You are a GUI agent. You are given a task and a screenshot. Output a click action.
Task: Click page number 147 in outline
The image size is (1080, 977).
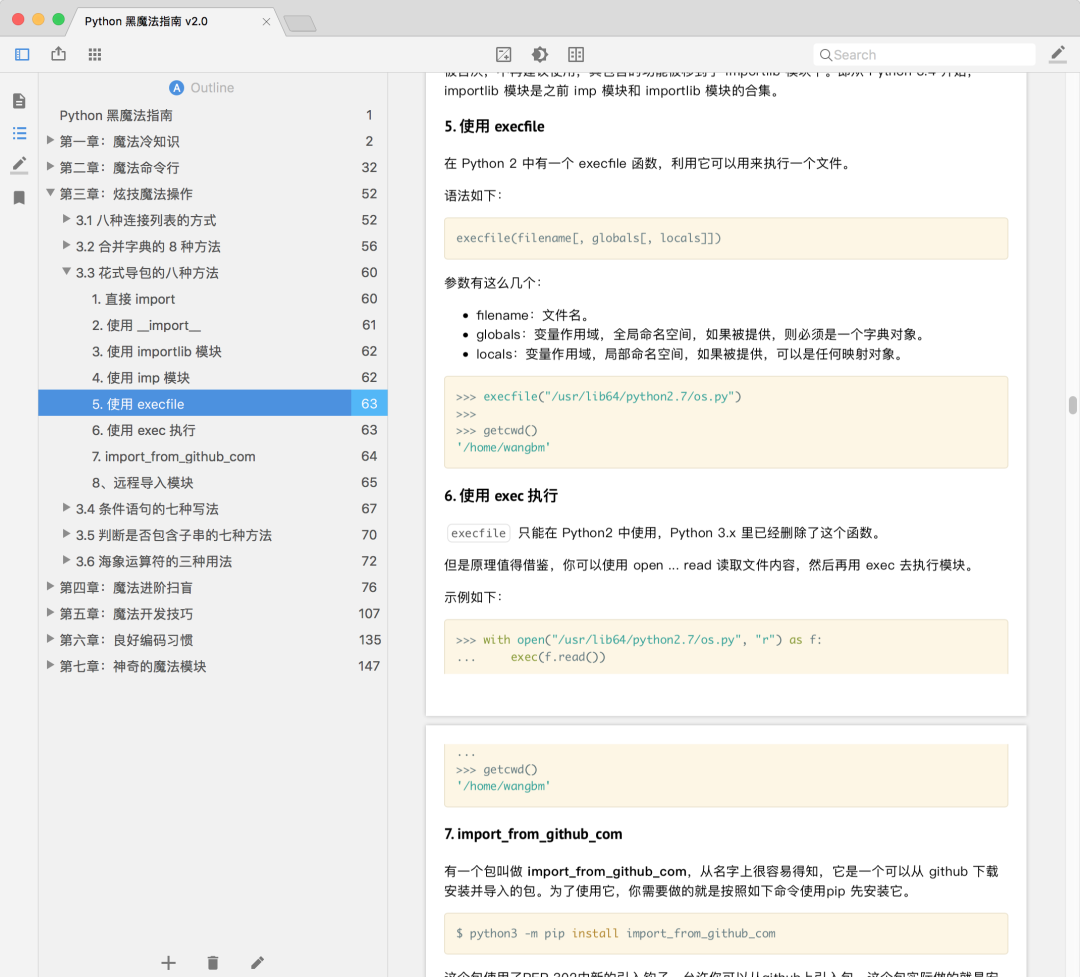(x=369, y=666)
